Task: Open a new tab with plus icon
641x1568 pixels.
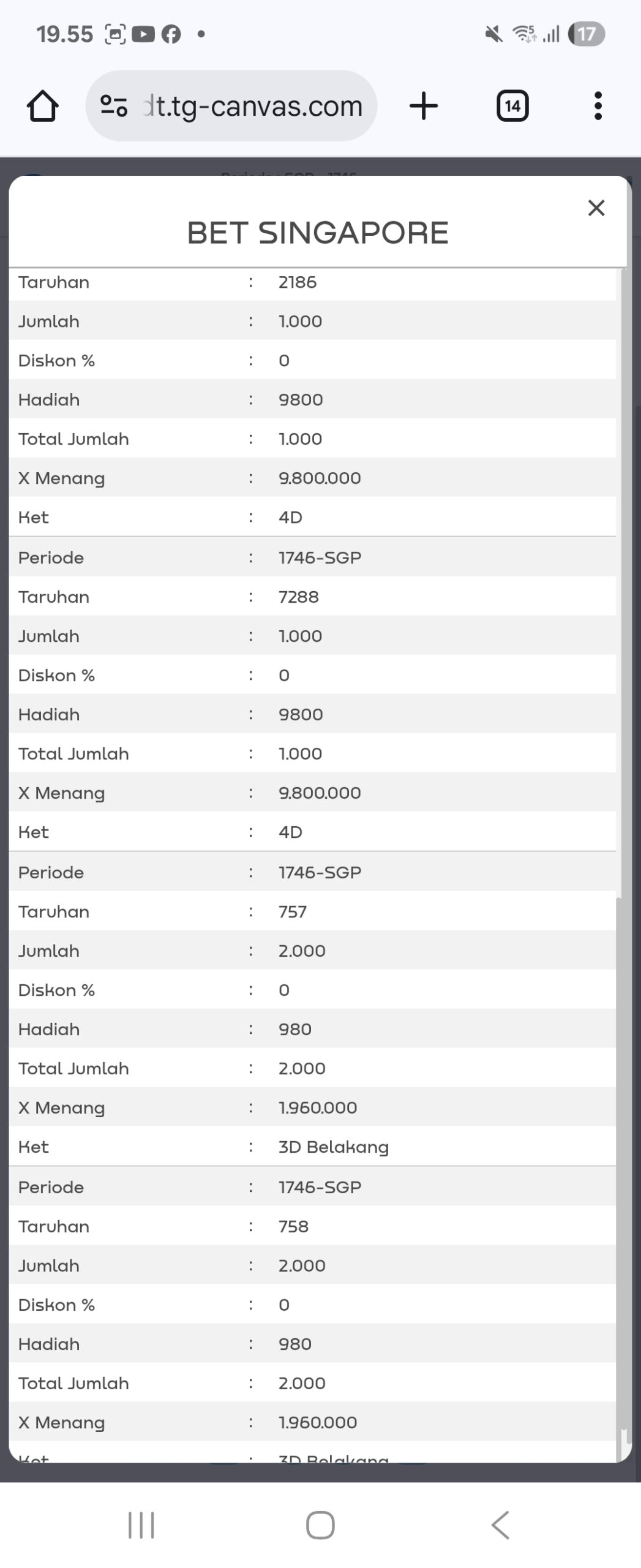Action: click(423, 106)
